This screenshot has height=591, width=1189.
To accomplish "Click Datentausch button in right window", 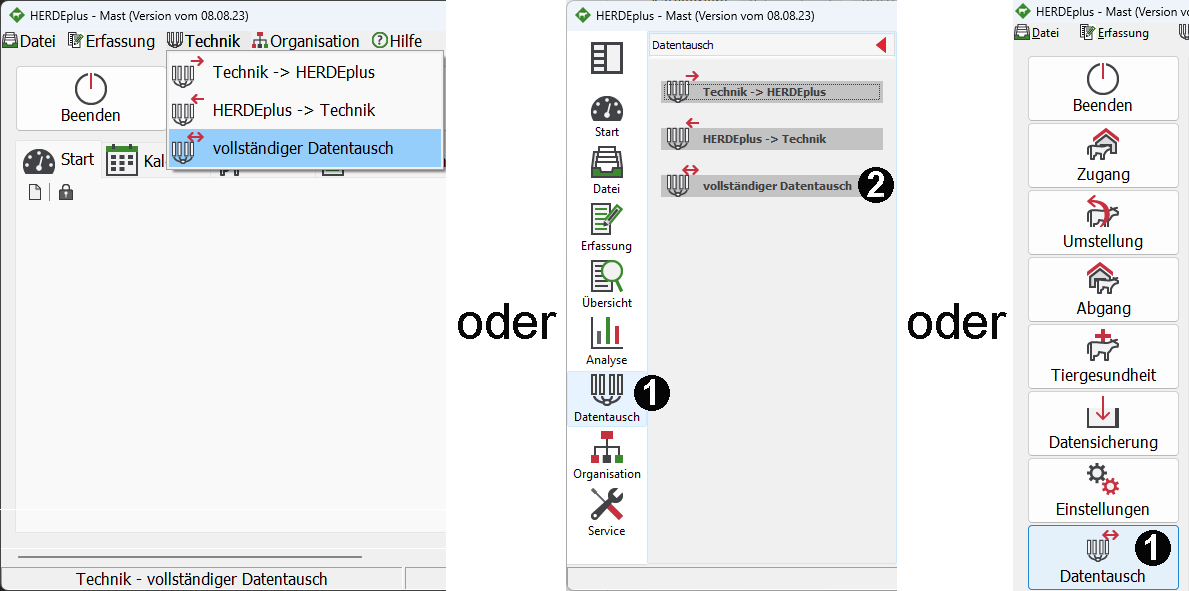I will 1103,557.
